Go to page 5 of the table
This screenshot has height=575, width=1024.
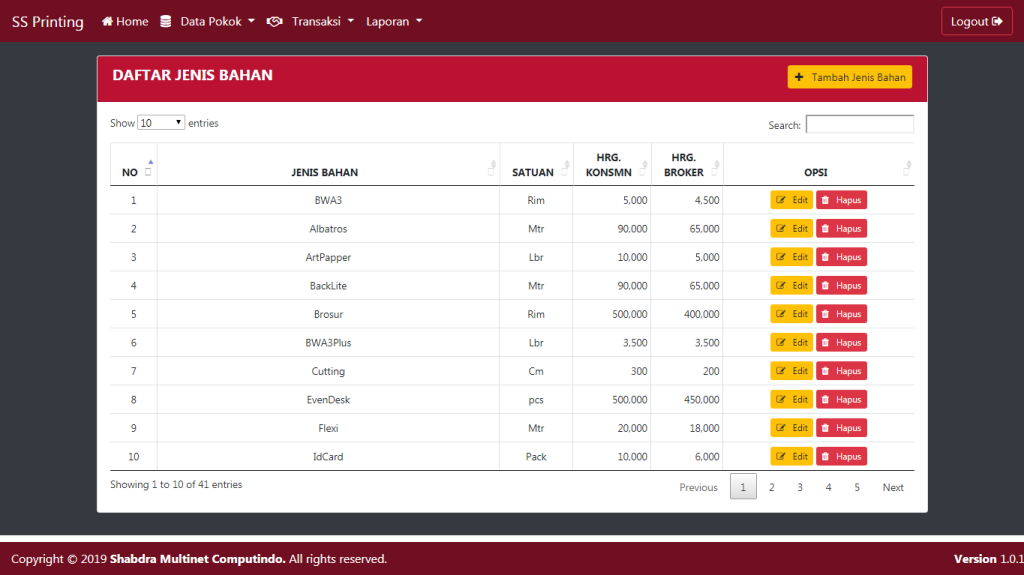[857, 487]
